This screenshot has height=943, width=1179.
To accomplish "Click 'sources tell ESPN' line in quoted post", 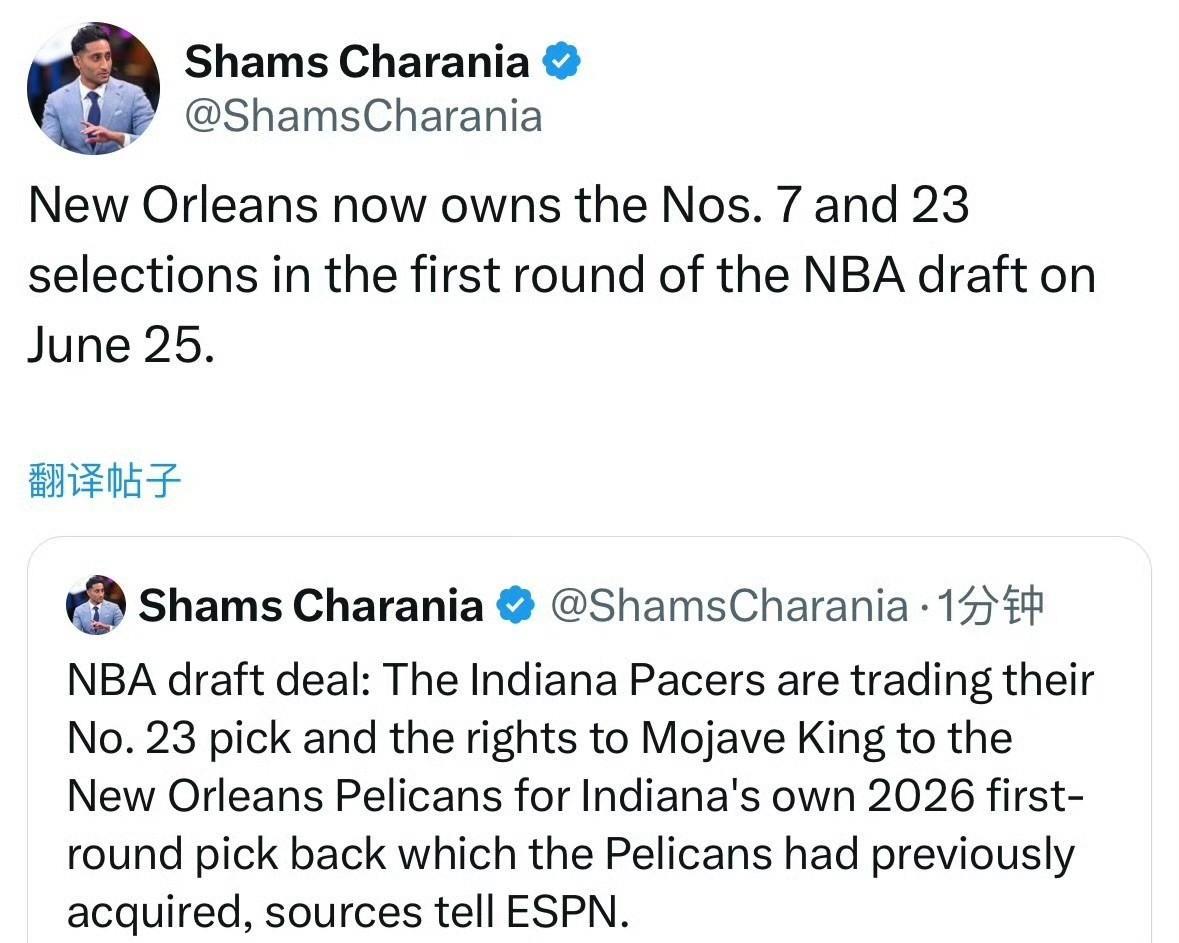I will [446, 912].
